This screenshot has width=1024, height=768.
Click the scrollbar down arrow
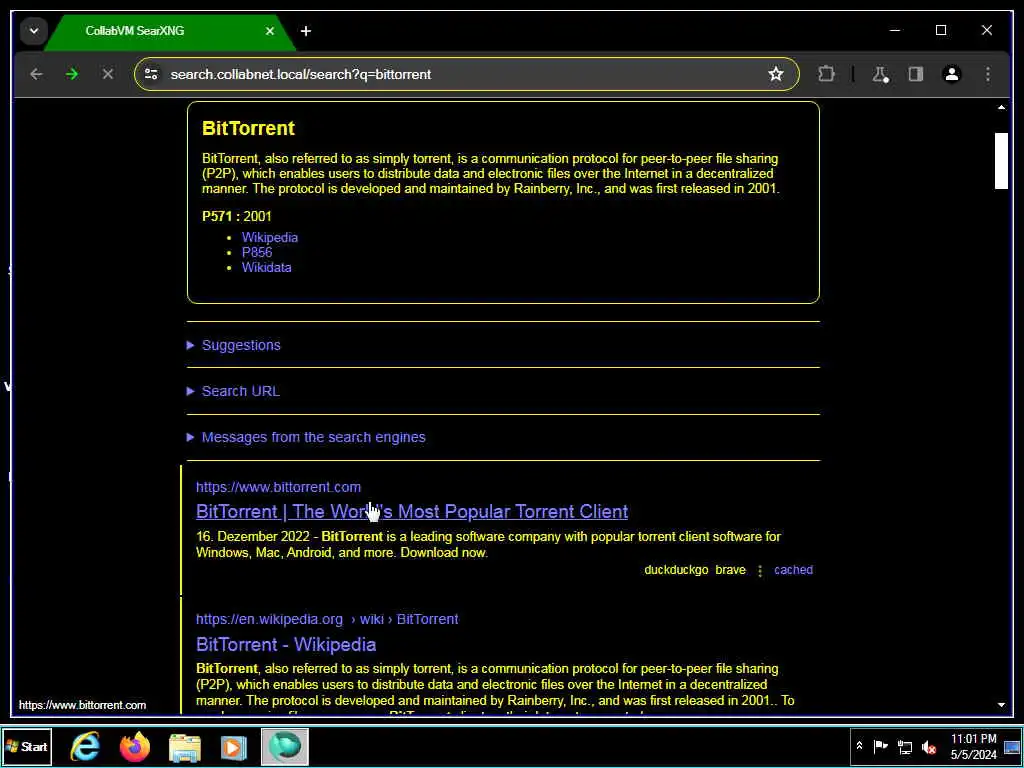tap(1001, 705)
